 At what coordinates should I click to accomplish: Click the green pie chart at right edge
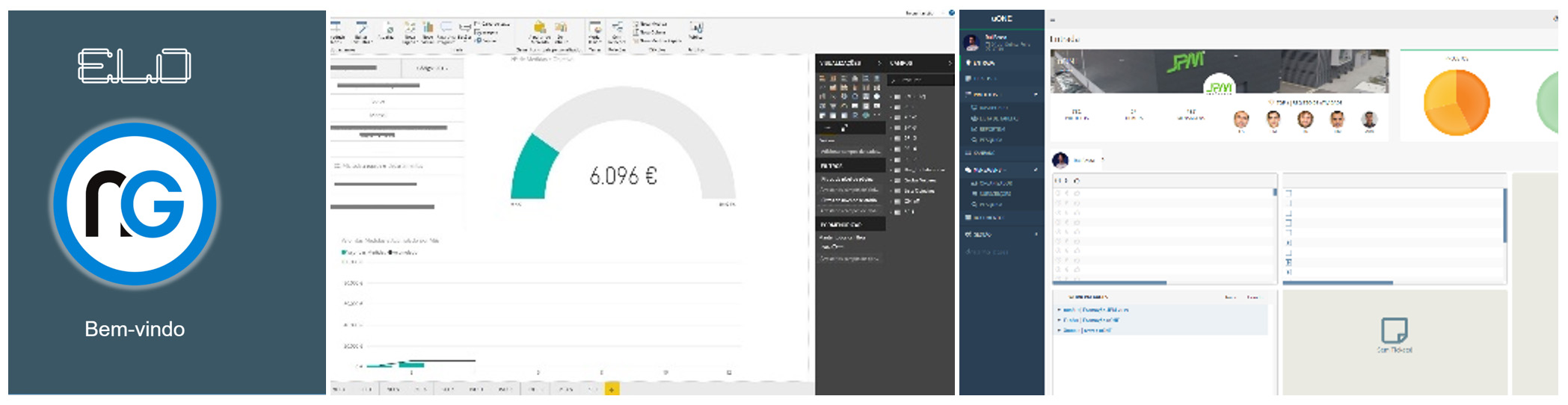click(1548, 102)
